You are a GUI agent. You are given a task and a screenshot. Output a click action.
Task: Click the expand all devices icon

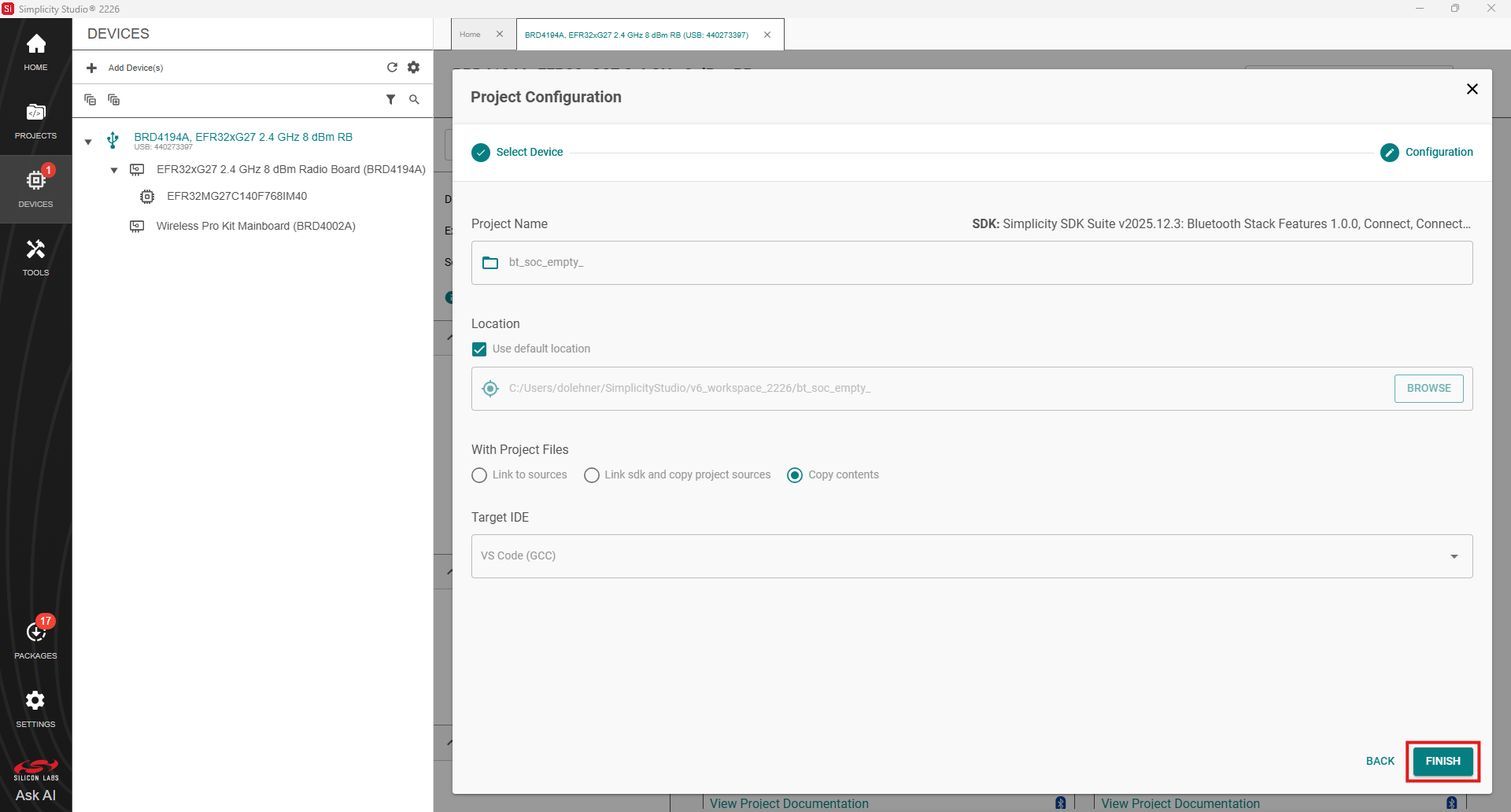click(x=113, y=99)
